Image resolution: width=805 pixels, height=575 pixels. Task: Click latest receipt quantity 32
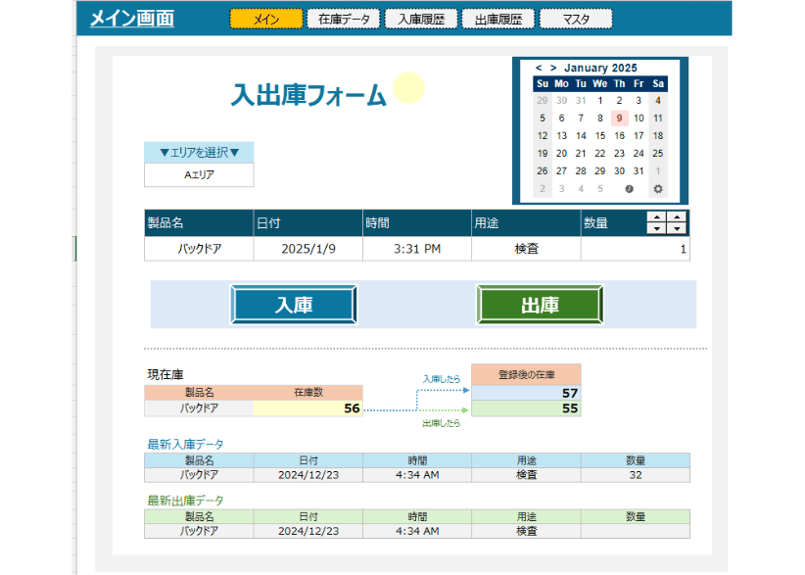tap(635, 475)
